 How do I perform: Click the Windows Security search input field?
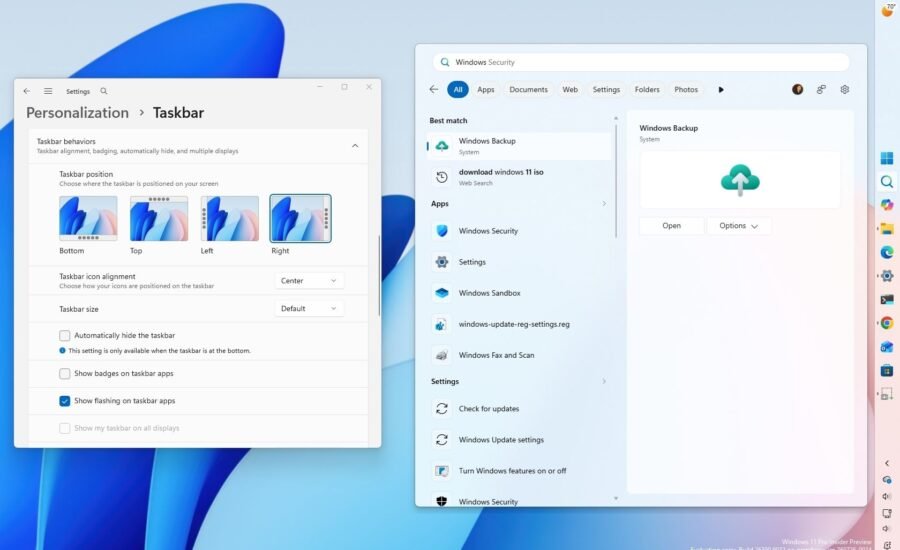[641, 62]
